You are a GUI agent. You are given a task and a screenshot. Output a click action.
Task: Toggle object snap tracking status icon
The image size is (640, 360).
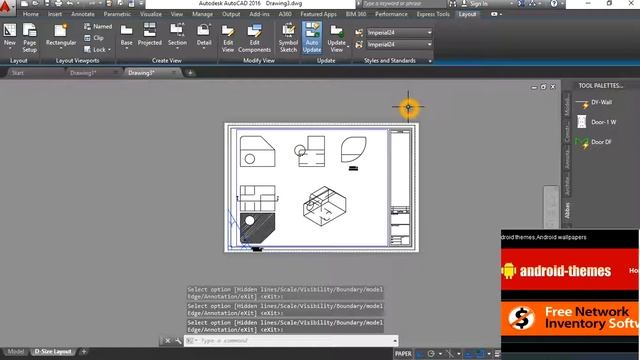pos(469,354)
